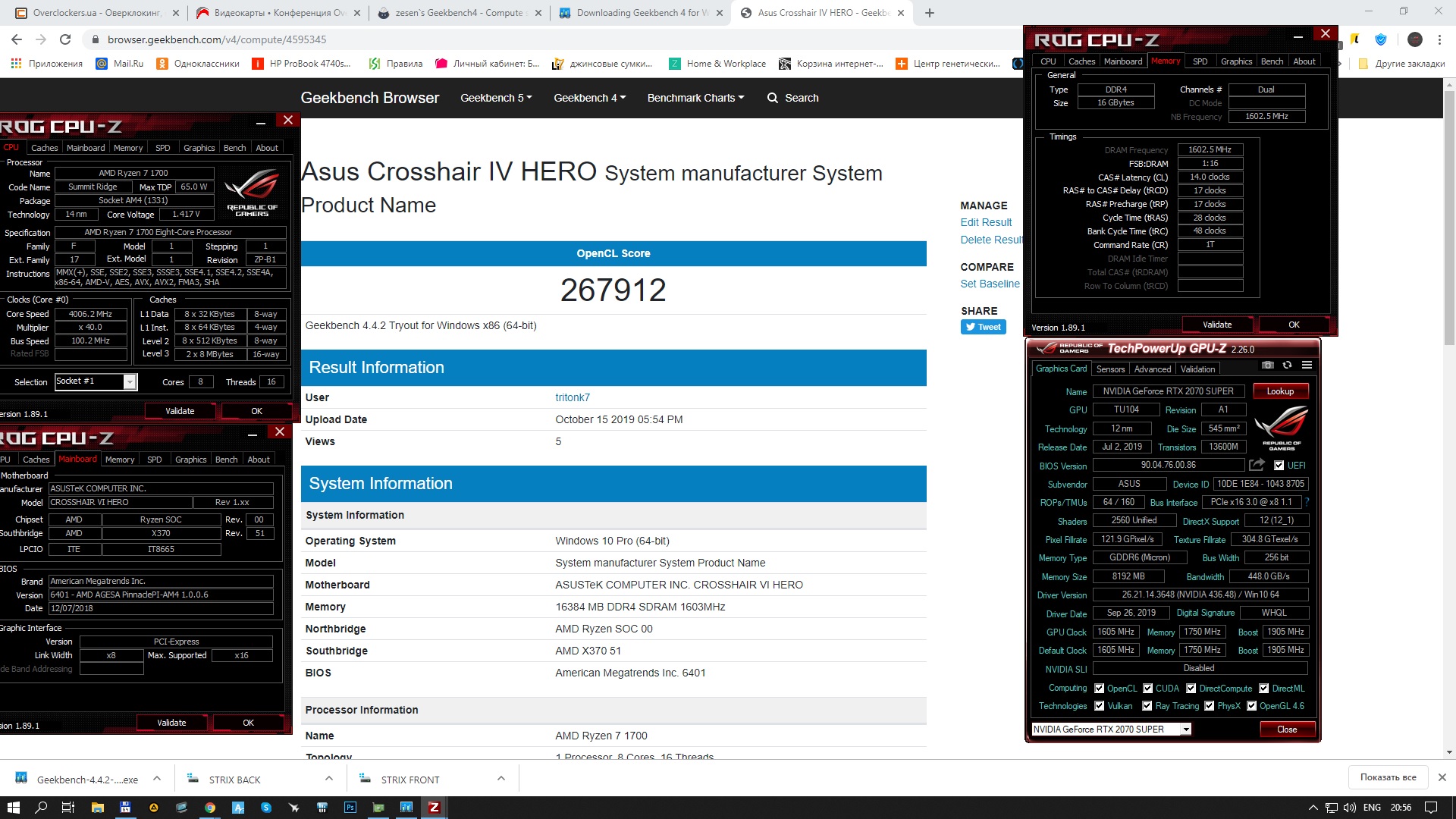Image resolution: width=1456 pixels, height=819 pixels.
Task: Click system tray volume icon
Action: click(1350, 808)
